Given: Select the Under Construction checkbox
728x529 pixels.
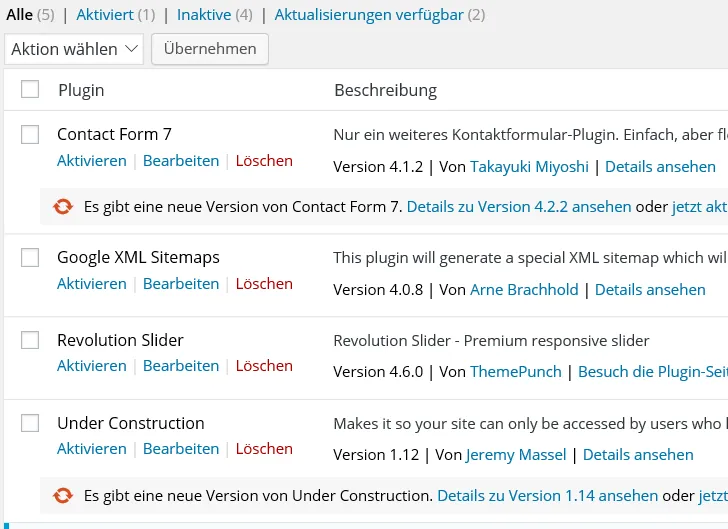Looking at the screenshot, I should pos(30,423).
